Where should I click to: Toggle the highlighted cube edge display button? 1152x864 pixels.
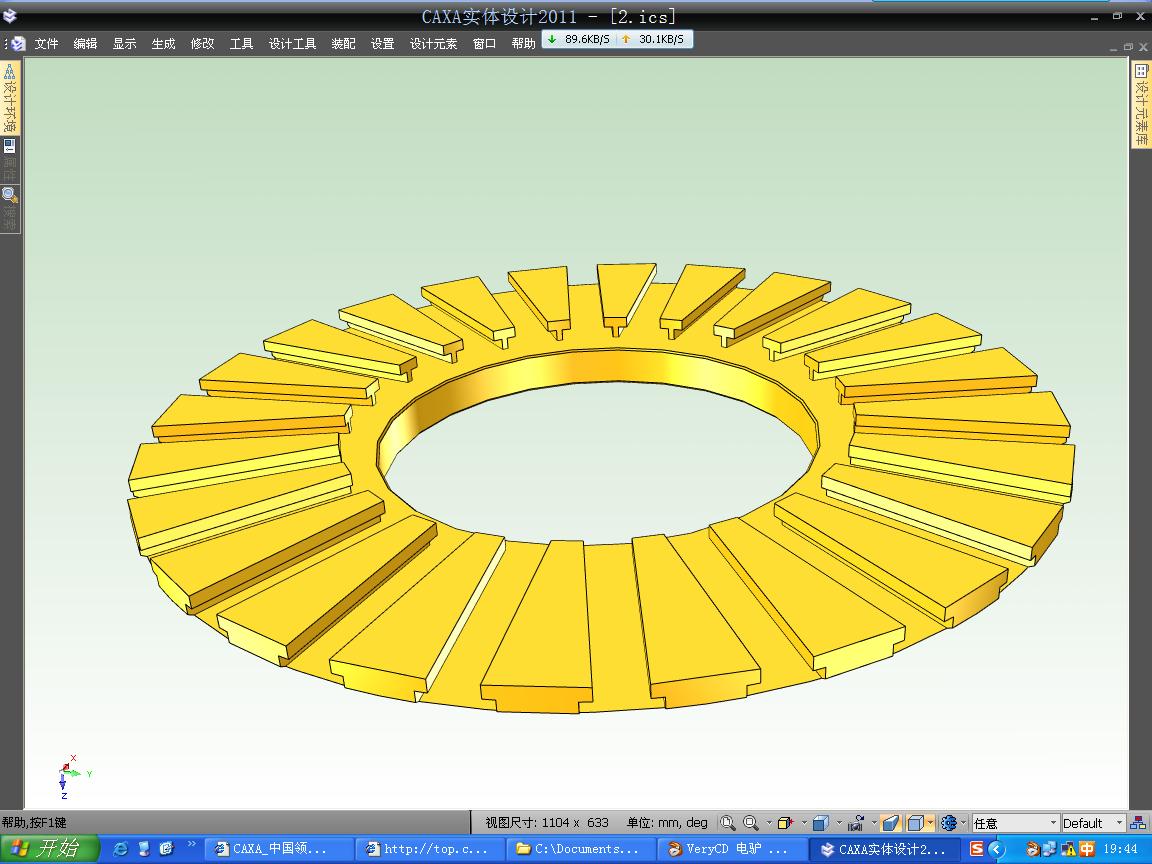pos(915,823)
